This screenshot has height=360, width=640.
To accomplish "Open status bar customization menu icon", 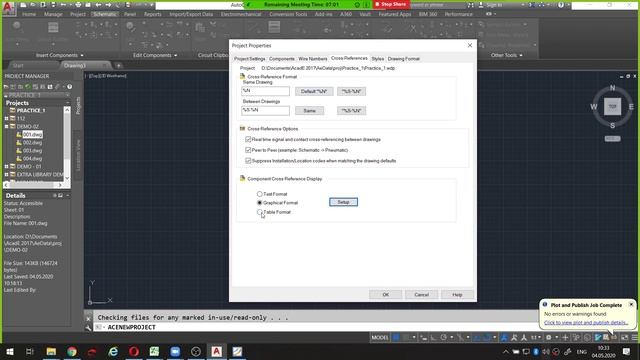I will coord(635,338).
